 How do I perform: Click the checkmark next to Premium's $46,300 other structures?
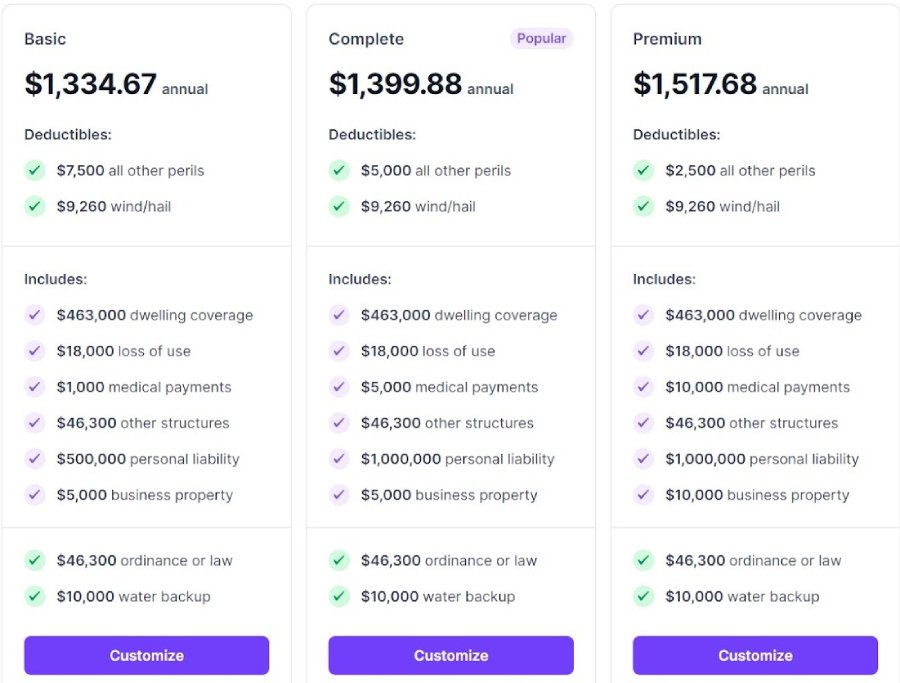coord(643,423)
